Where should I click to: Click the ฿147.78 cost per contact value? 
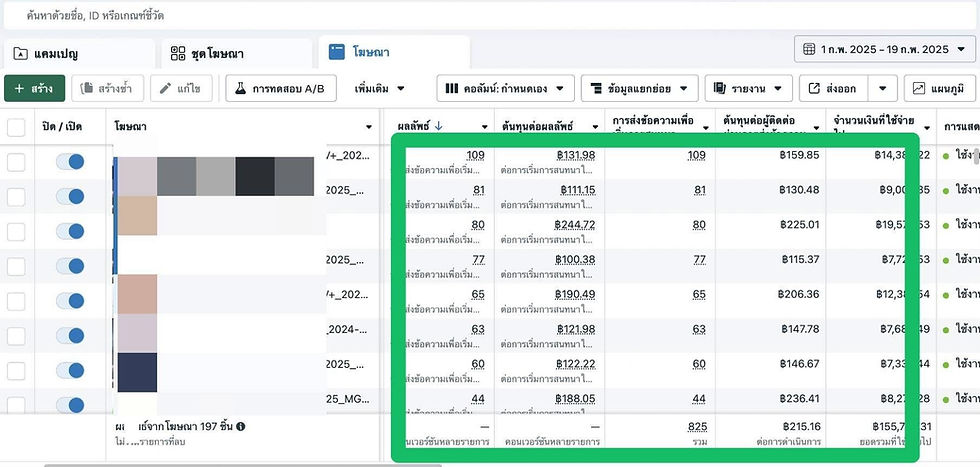(x=799, y=329)
